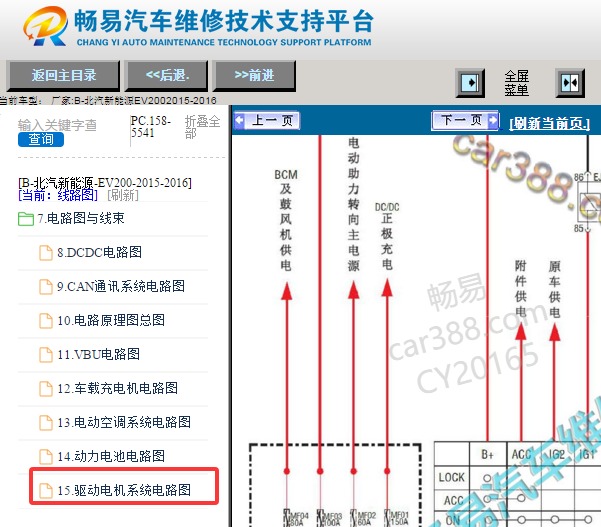
Task: Click the 电动助力转向主电源 label in diagram
Action: (353, 204)
